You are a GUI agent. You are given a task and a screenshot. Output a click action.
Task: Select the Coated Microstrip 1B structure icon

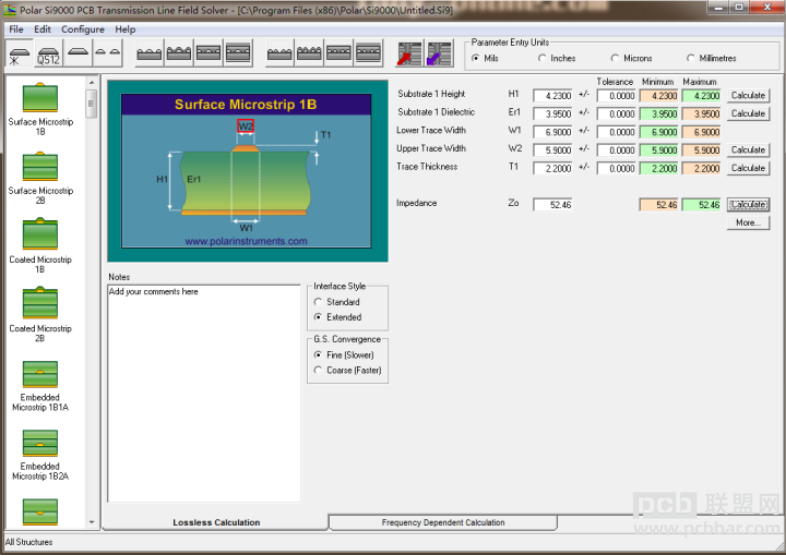coord(40,234)
